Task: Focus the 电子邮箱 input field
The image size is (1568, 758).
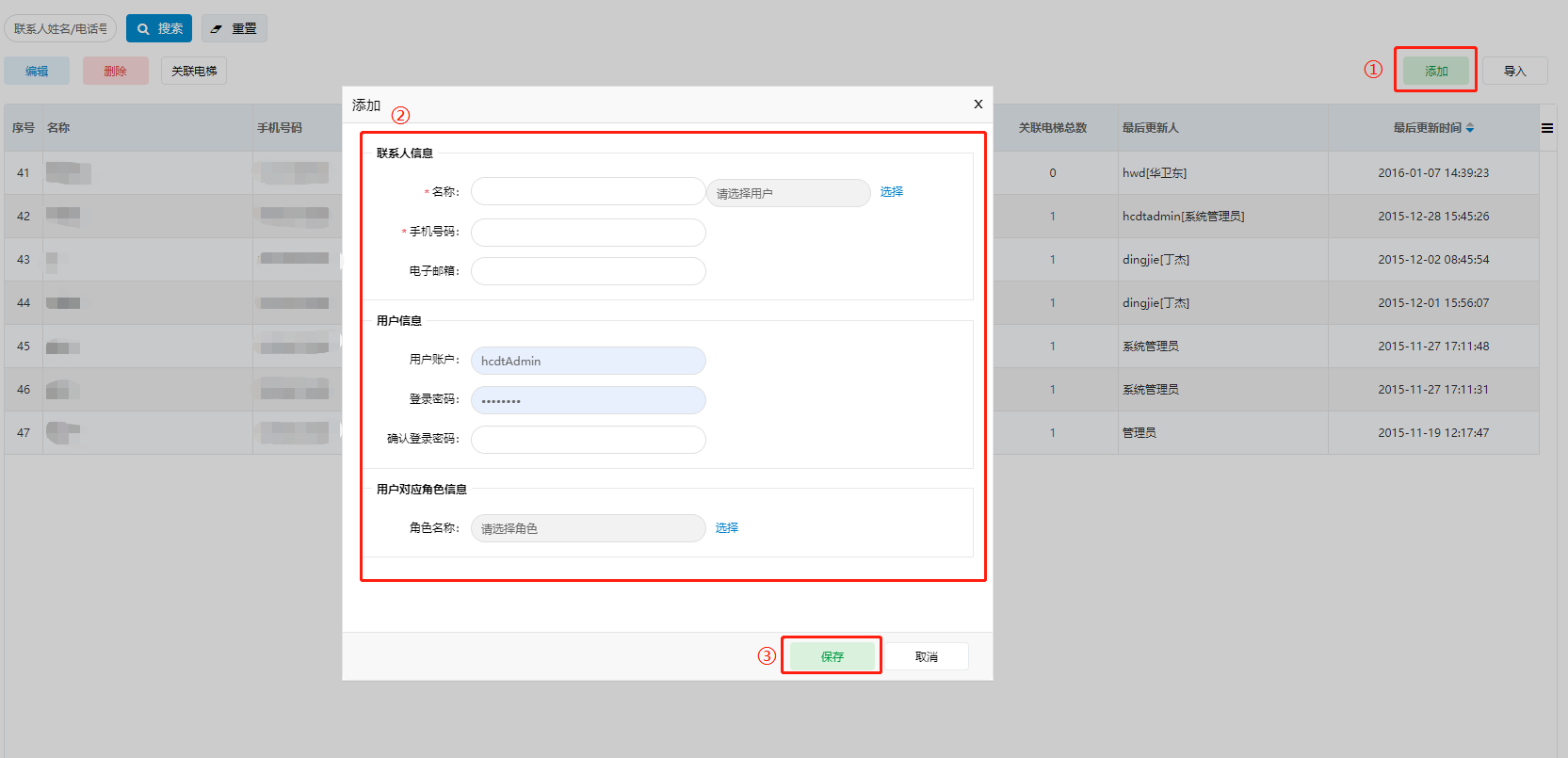Action: [x=589, y=271]
